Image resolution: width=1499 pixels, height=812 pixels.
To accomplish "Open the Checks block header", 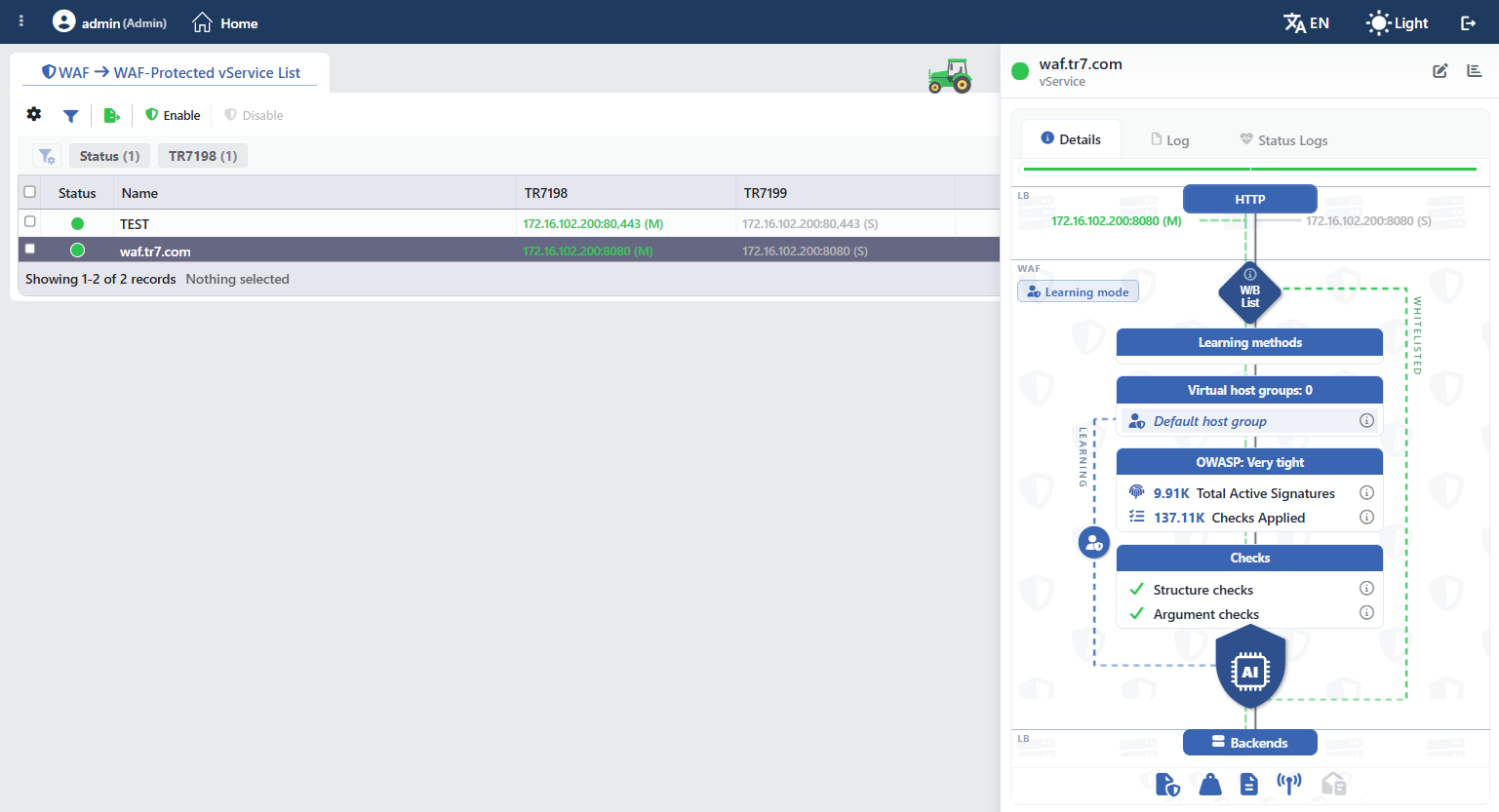I will (x=1249, y=558).
